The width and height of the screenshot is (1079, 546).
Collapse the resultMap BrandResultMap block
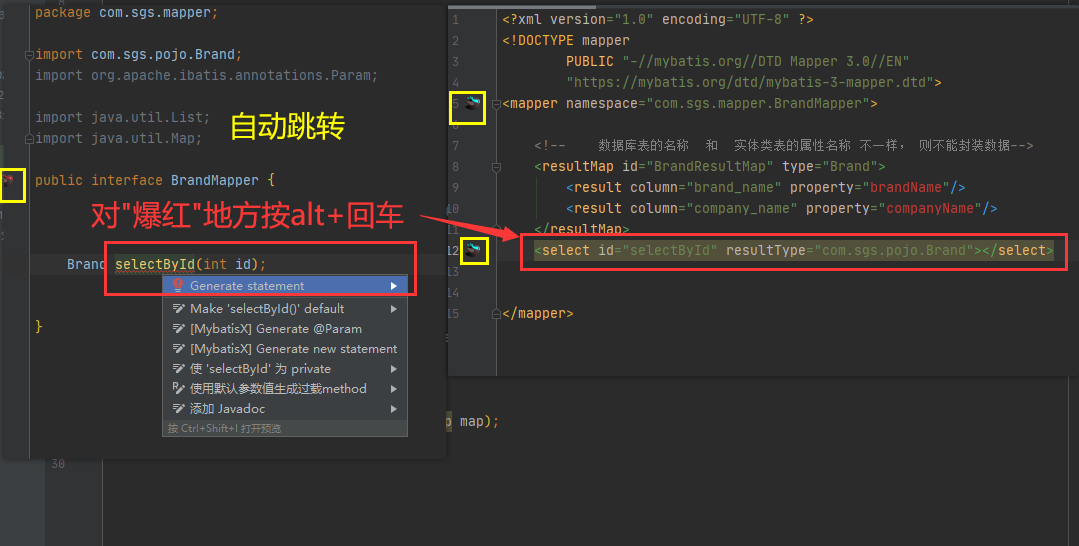point(496,167)
